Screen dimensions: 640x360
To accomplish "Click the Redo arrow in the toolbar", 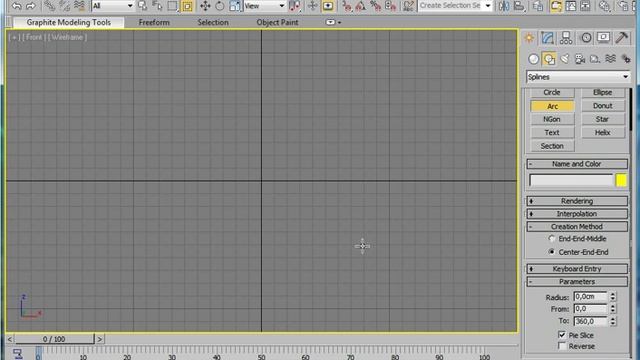I will pyautogui.click(x=31, y=6).
